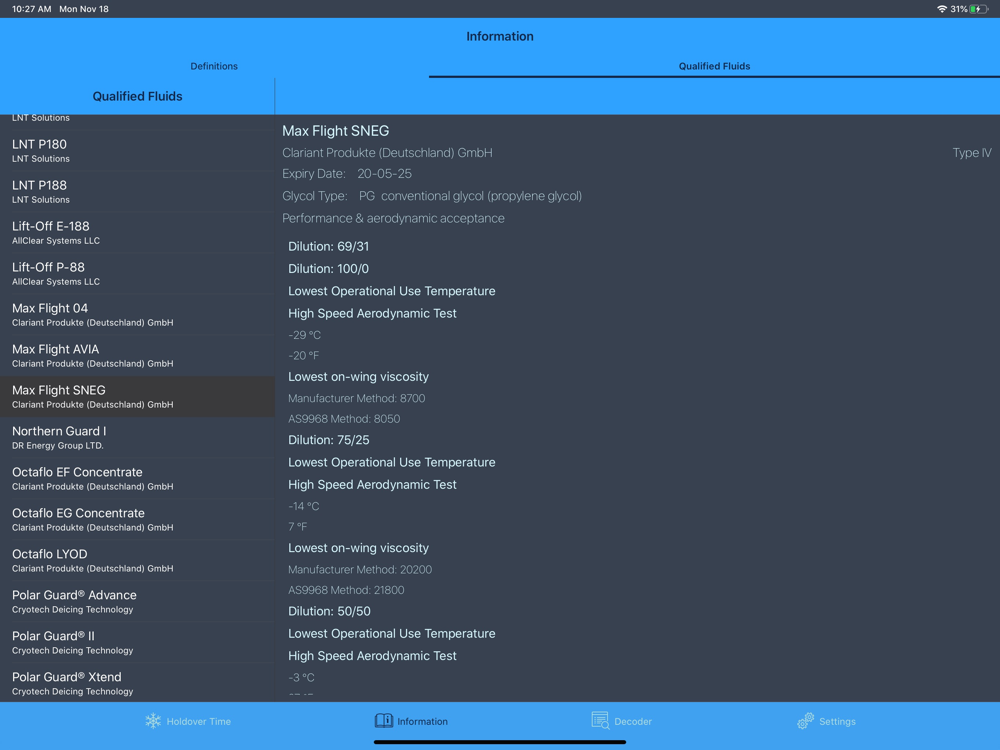The height and width of the screenshot is (750, 1000).
Task: Choose LNT P188 from list
Action: click(x=137, y=192)
